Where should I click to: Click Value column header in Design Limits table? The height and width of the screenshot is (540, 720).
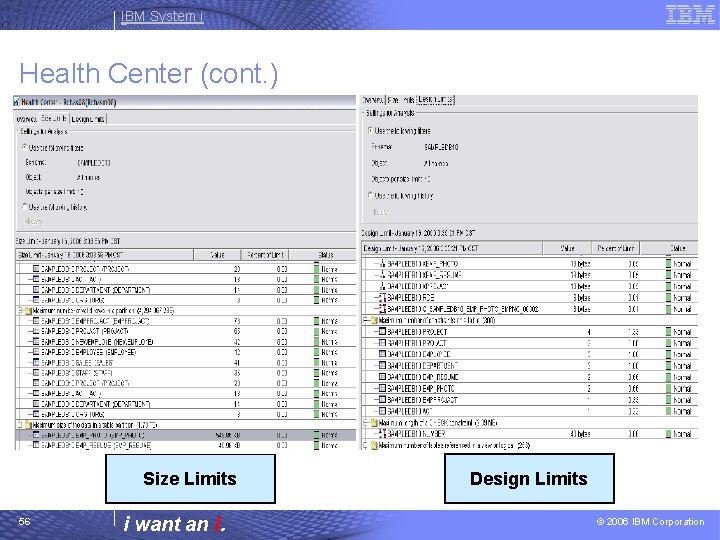click(x=568, y=248)
